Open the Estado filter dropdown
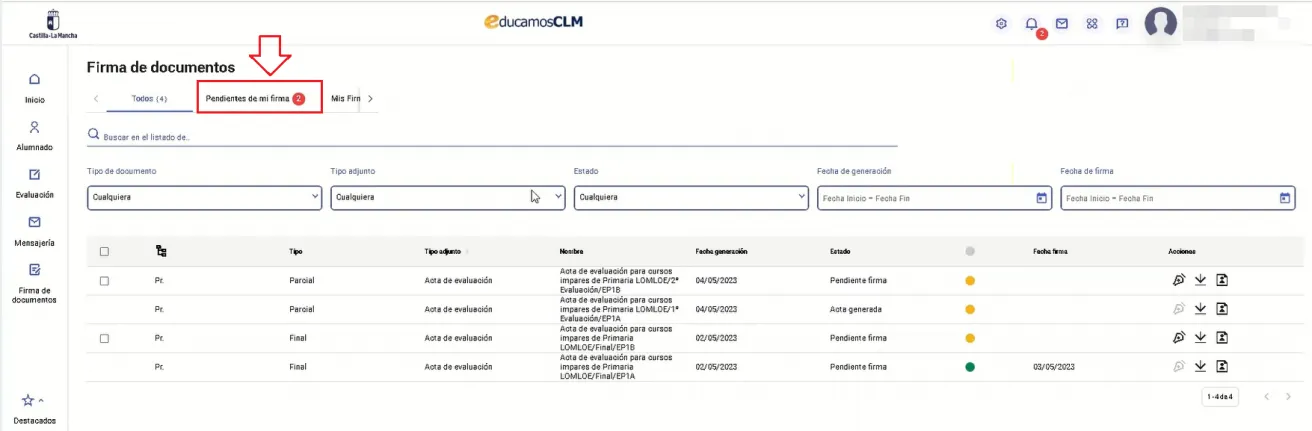This screenshot has width=1312, height=431. 691,197
